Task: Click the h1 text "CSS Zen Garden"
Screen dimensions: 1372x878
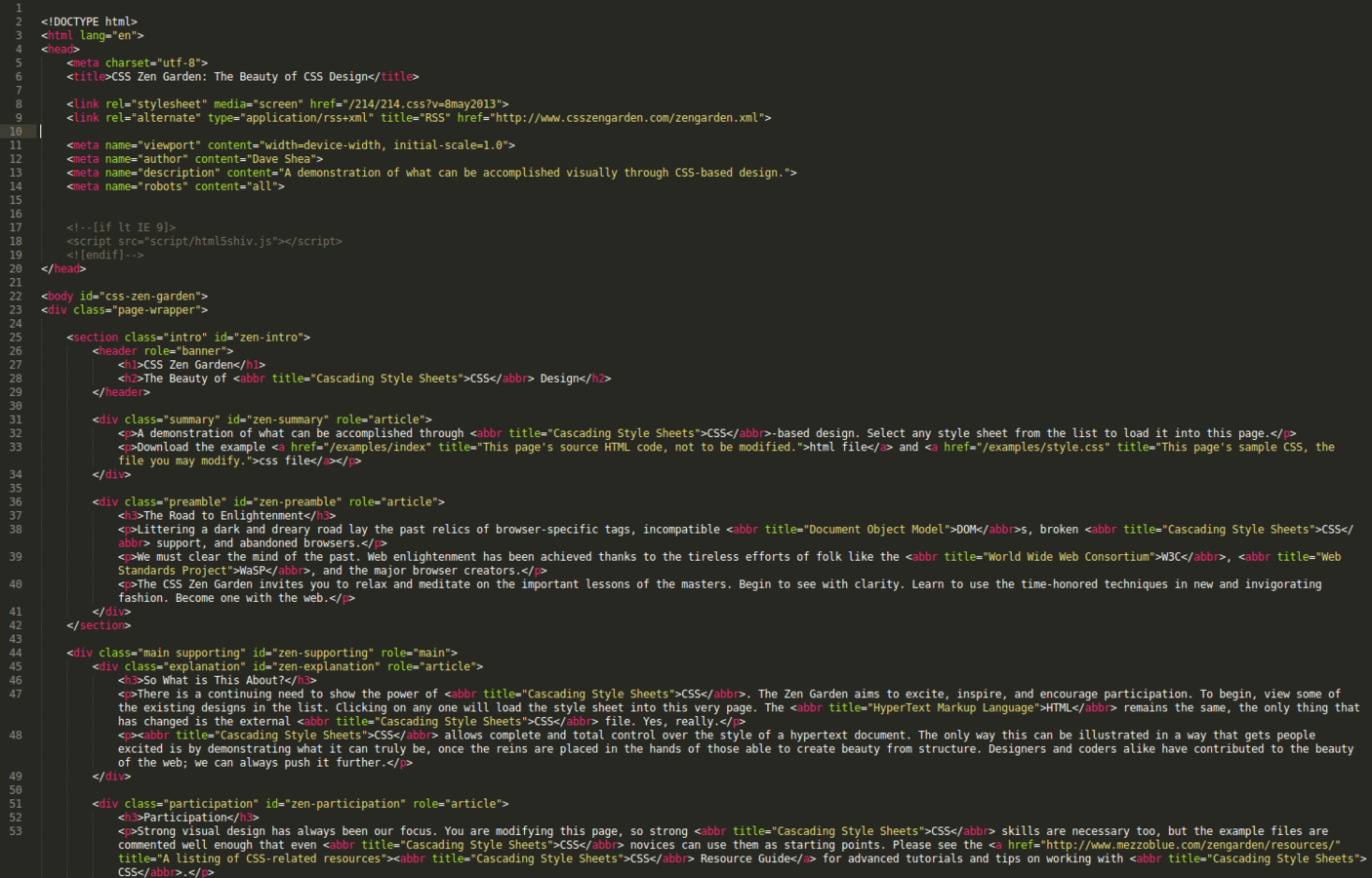Action: click(191, 364)
